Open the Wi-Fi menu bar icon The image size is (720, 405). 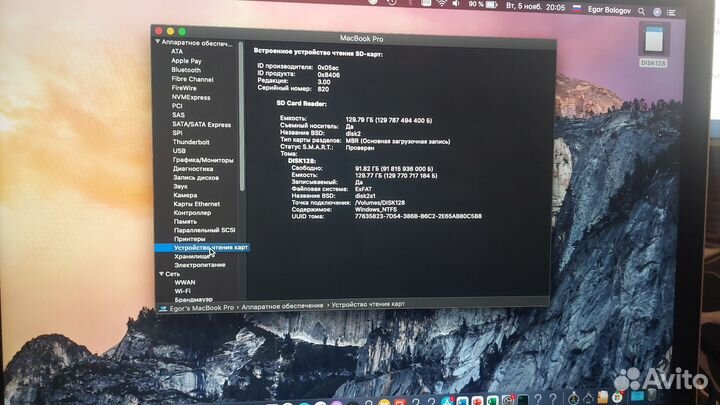tap(441, 3)
